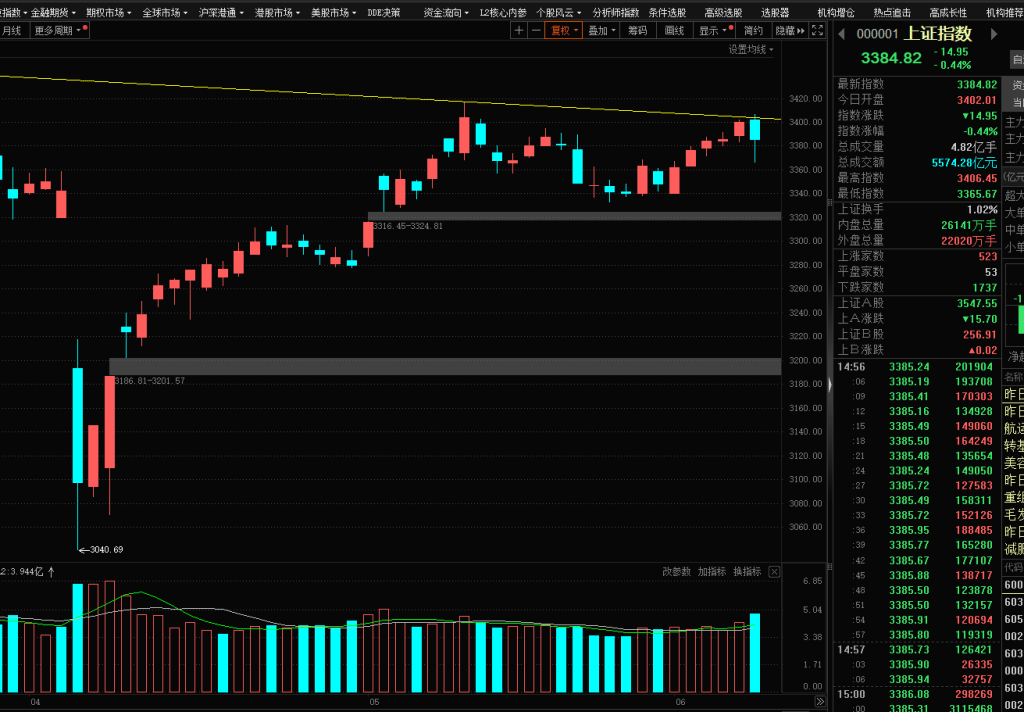Click the 15:00 tick row with 298269
Screen dimensions: 1024x712
pos(916,694)
